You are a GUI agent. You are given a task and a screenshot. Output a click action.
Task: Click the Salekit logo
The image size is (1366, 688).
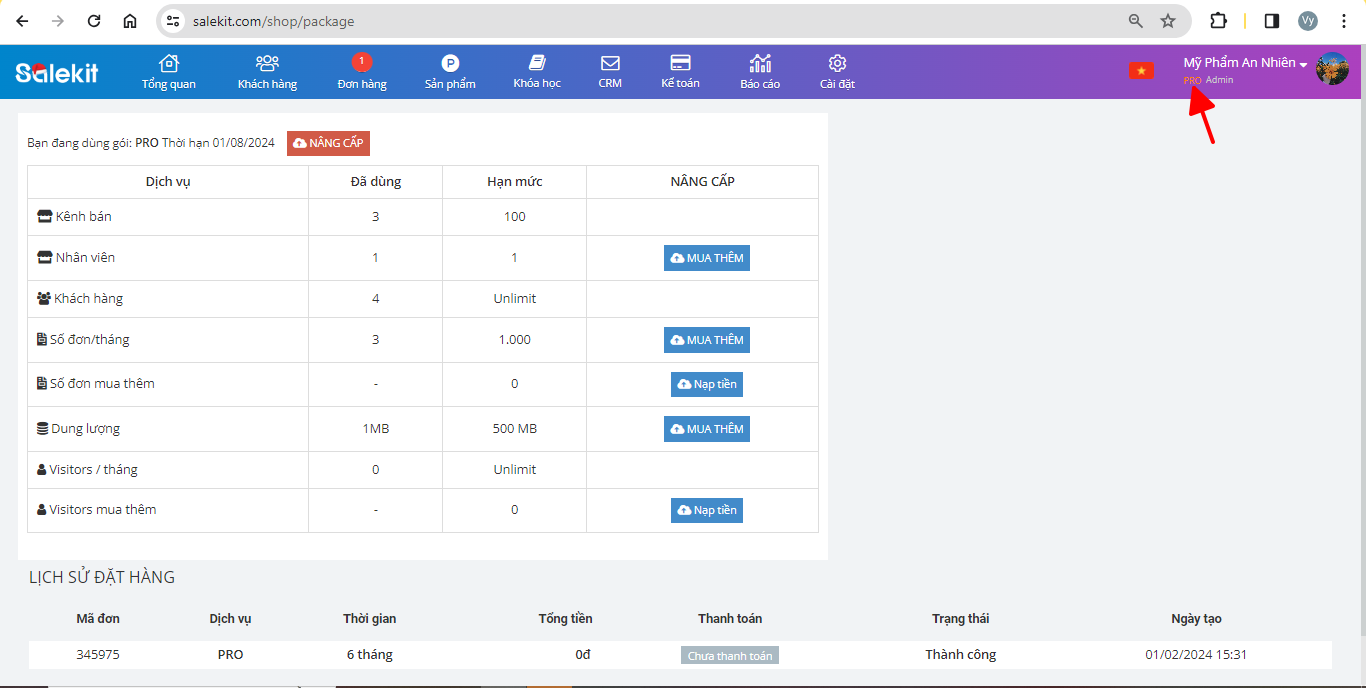pyautogui.click(x=57, y=72)
